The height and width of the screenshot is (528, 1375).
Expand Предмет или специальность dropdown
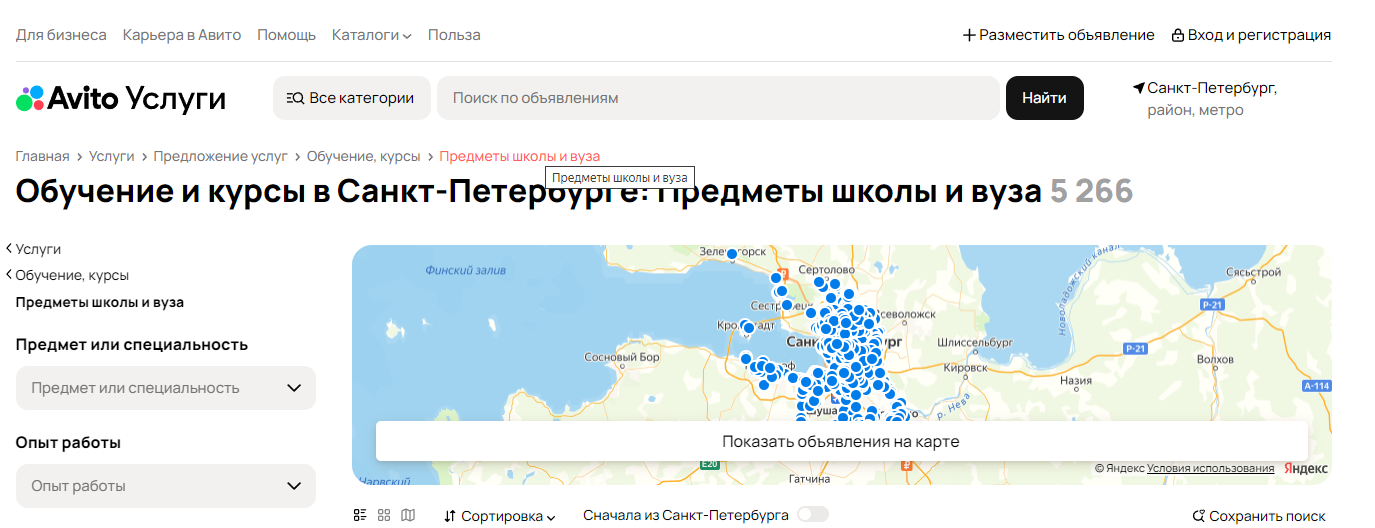(166, 388)
